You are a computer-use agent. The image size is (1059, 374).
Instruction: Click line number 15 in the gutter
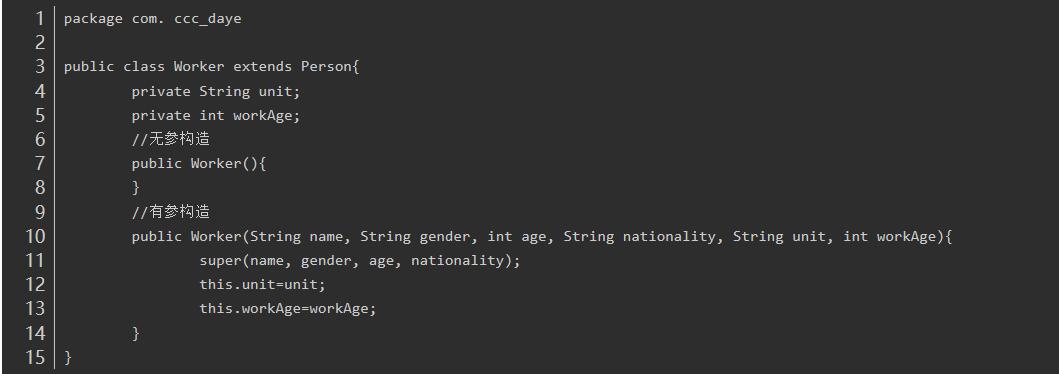pos(34,357)
